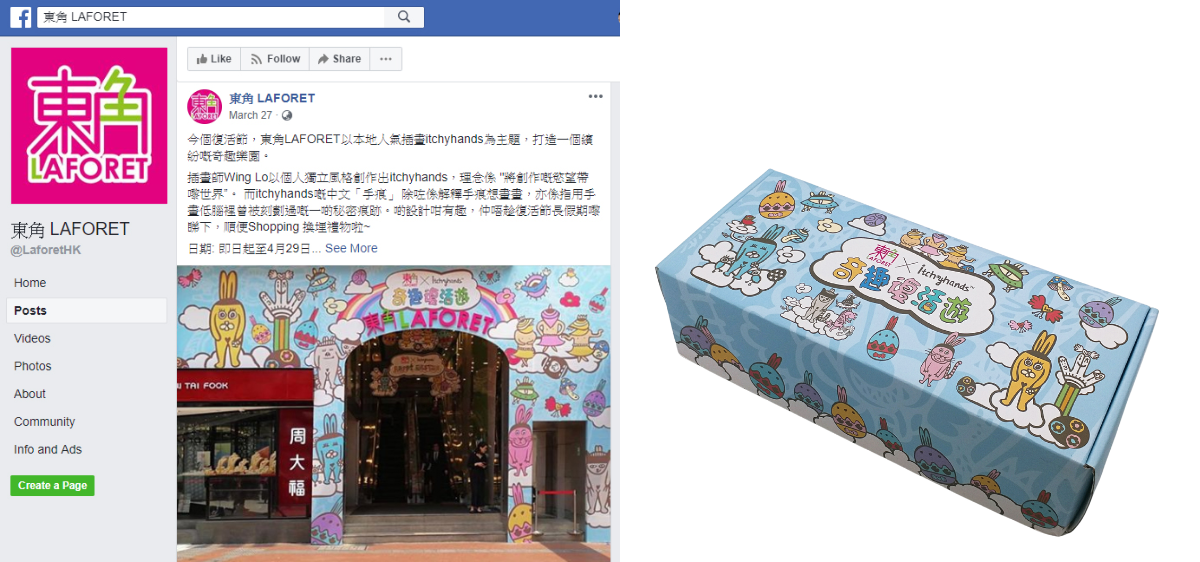The width and height of the screenshot is (1200, 562).
Task: Open the large LAFORET profile picture
Action: click(x=89, y=125)
